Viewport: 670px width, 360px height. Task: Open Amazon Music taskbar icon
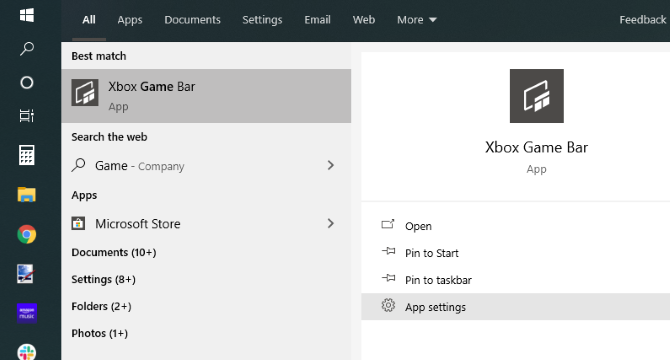(26, 313)
